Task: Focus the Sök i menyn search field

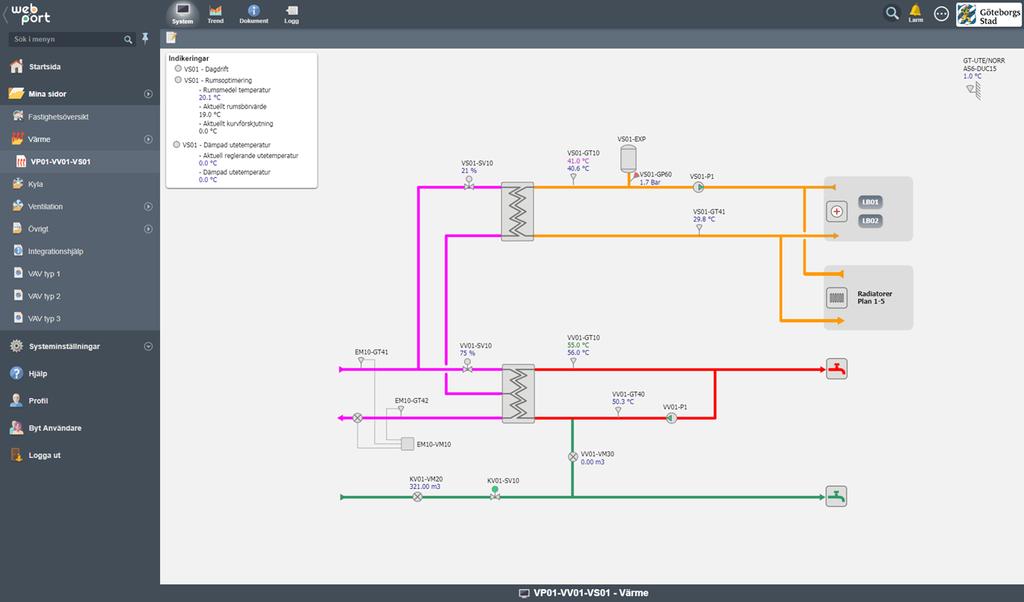Action: (71, 39)
